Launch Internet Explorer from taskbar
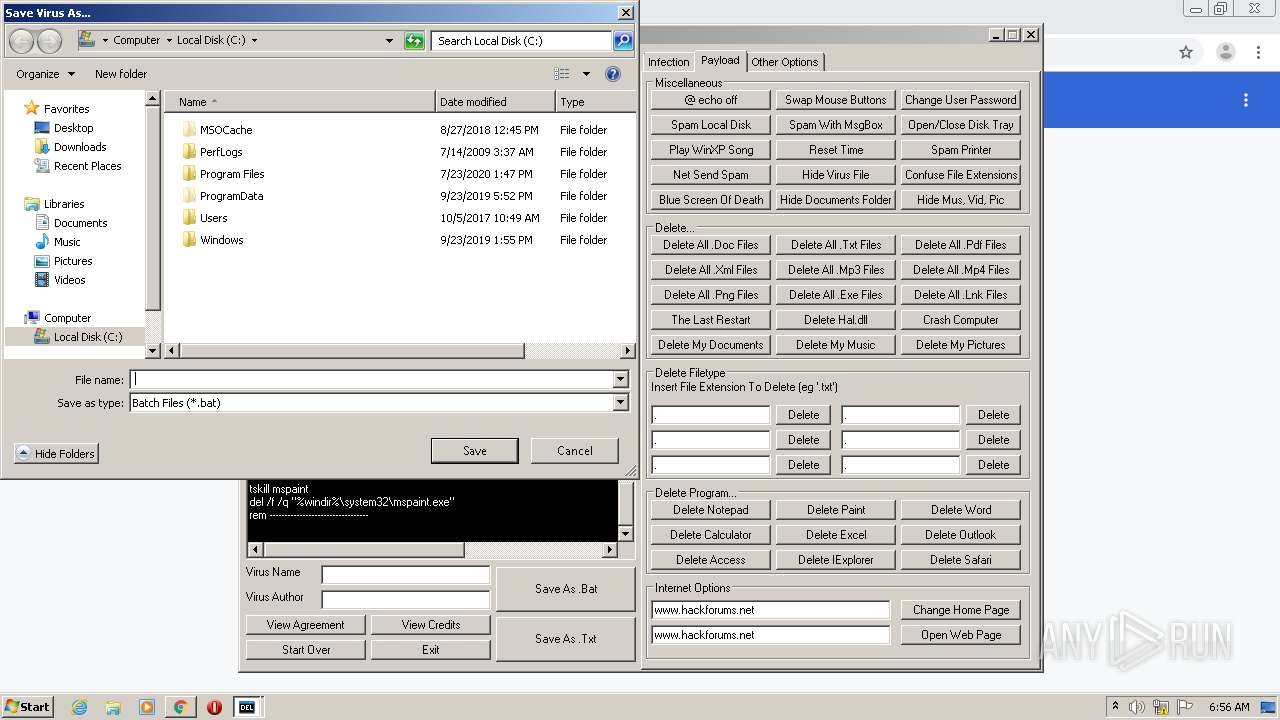Screen dimensions: 1280x720 pos(79,707)
